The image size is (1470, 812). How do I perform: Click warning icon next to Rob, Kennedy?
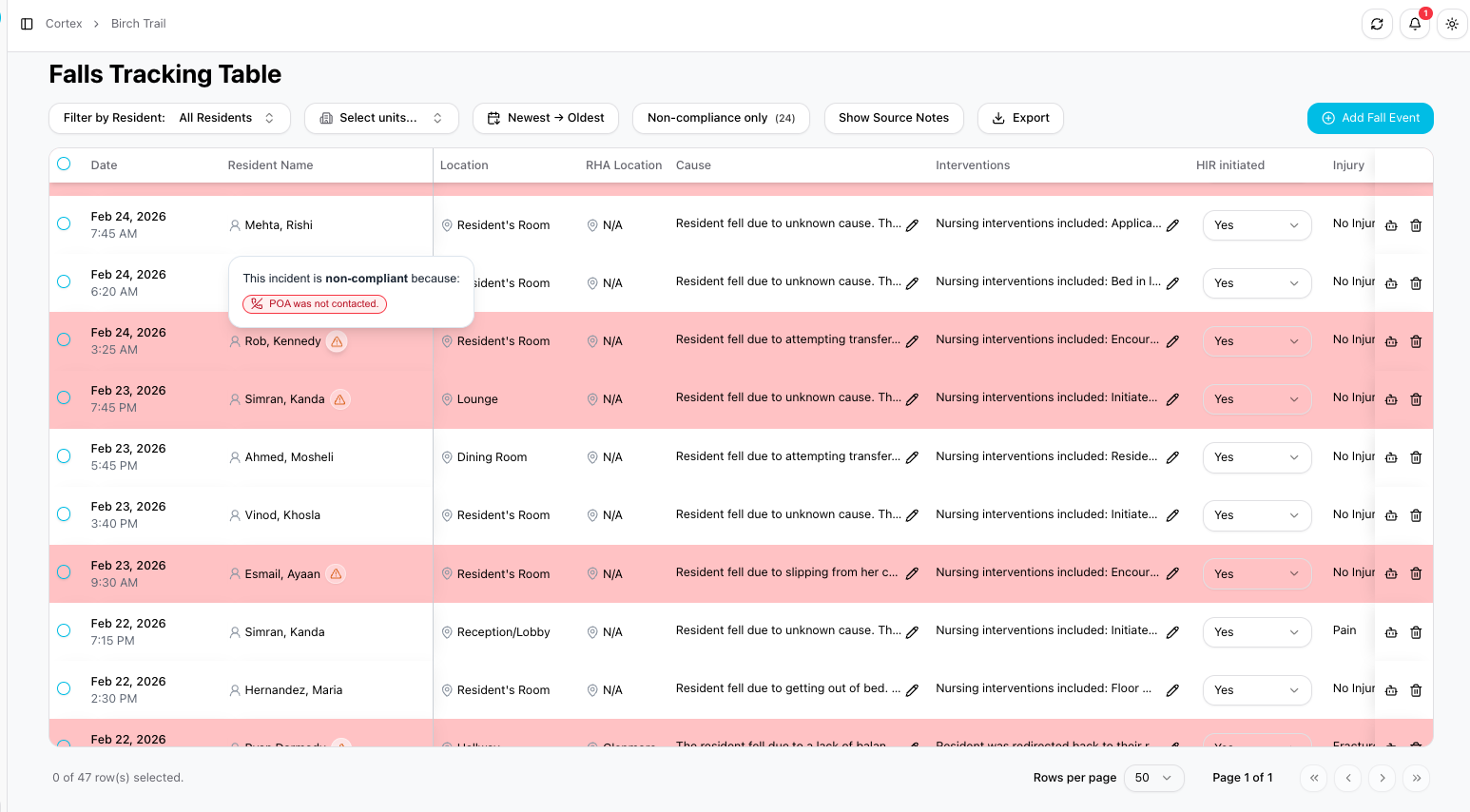point(337,341)
